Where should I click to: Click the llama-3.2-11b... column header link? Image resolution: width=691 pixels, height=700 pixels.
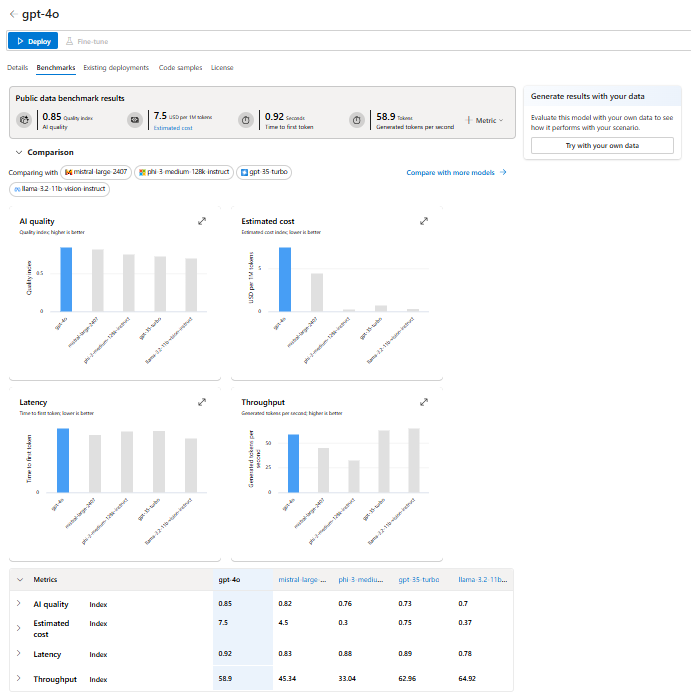(x=483, y=580)
